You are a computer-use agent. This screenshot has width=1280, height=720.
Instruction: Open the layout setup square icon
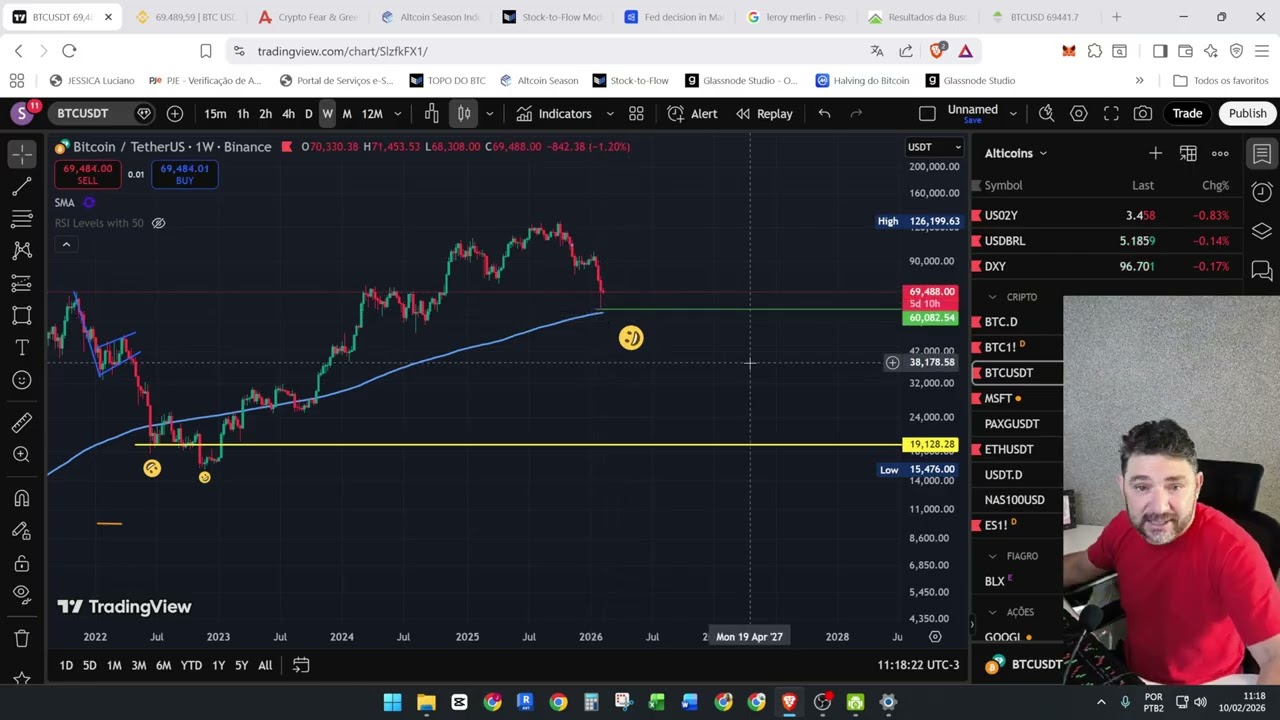pos(927,113)
